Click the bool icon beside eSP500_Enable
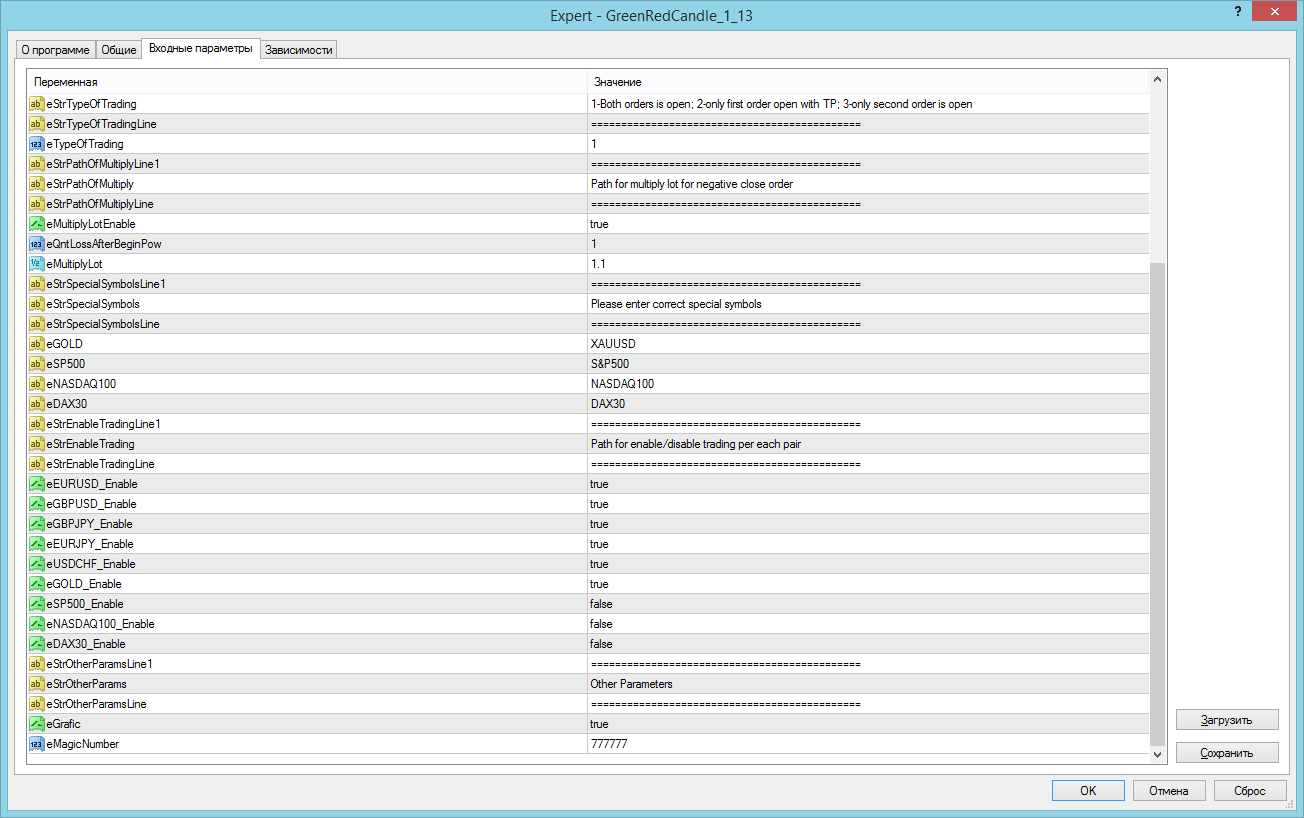The image size is (1304, 818). click(37, 604)
